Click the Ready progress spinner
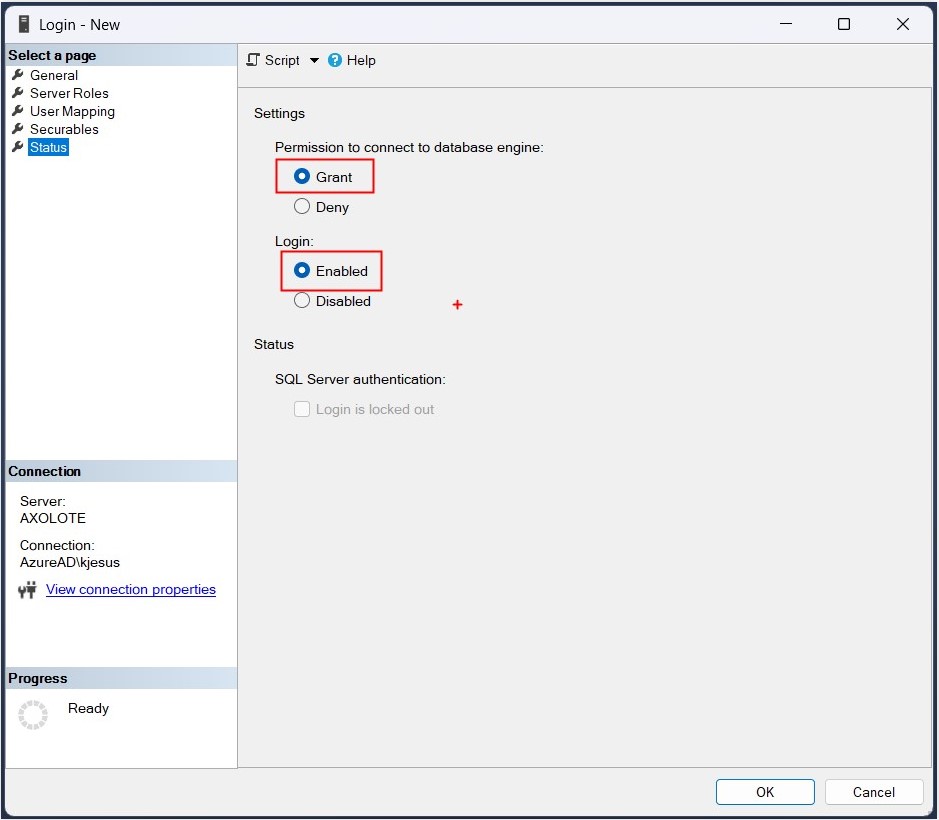The height and width of the screenshot is (820, 939). pos(32,715)
